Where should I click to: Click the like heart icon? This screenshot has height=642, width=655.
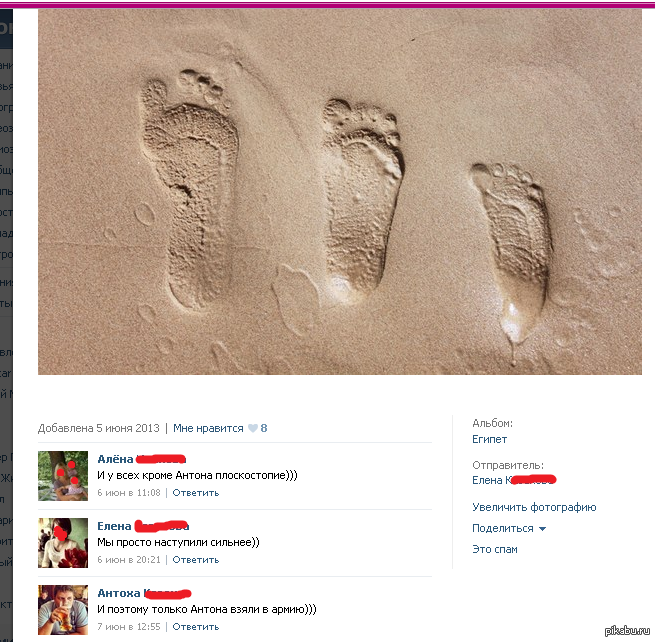pyautogui.click(x=253, y=428)
